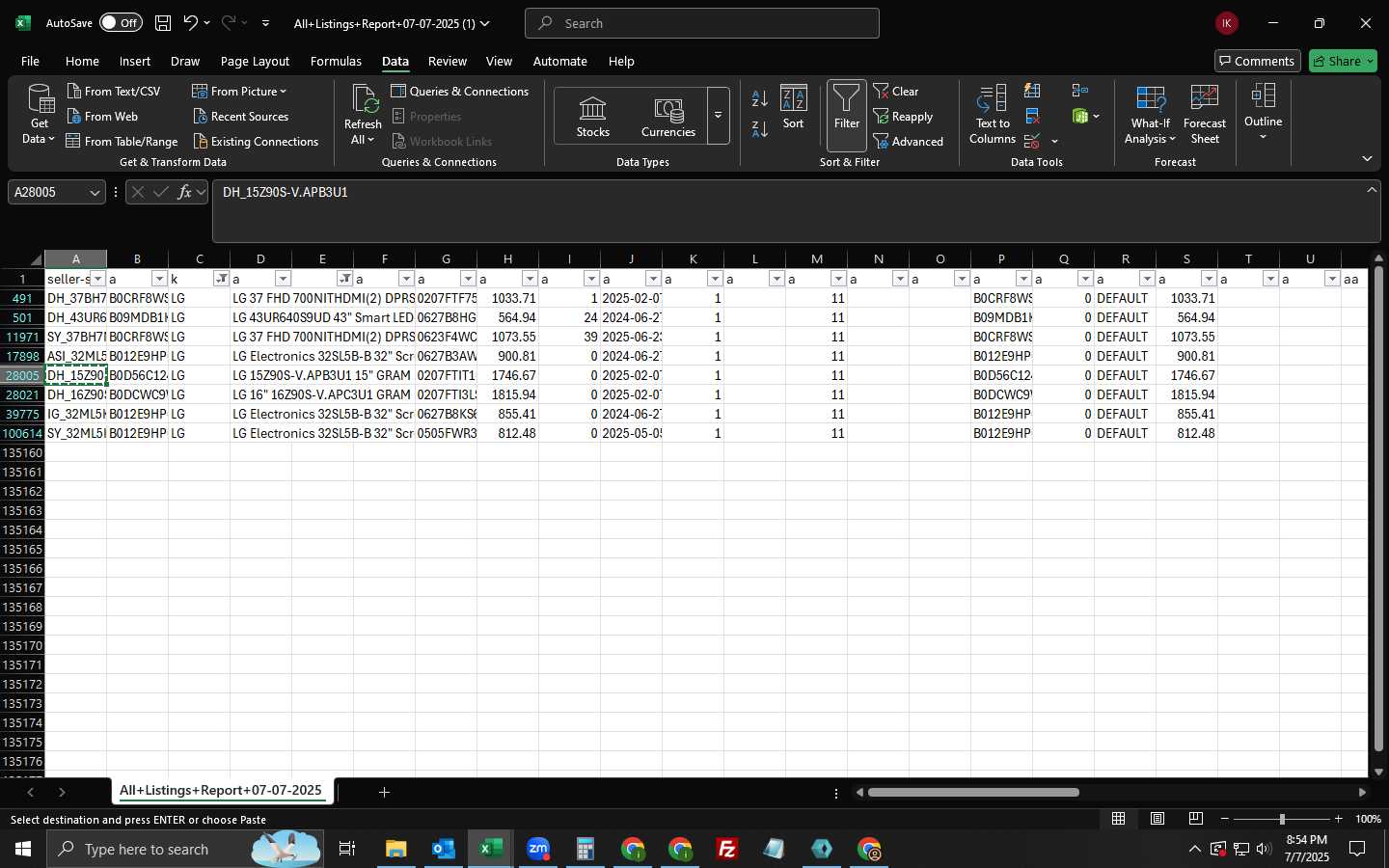1389x868 pixels.
Task: Click the Consolidate icon
Action: (x=1080, y=91)
